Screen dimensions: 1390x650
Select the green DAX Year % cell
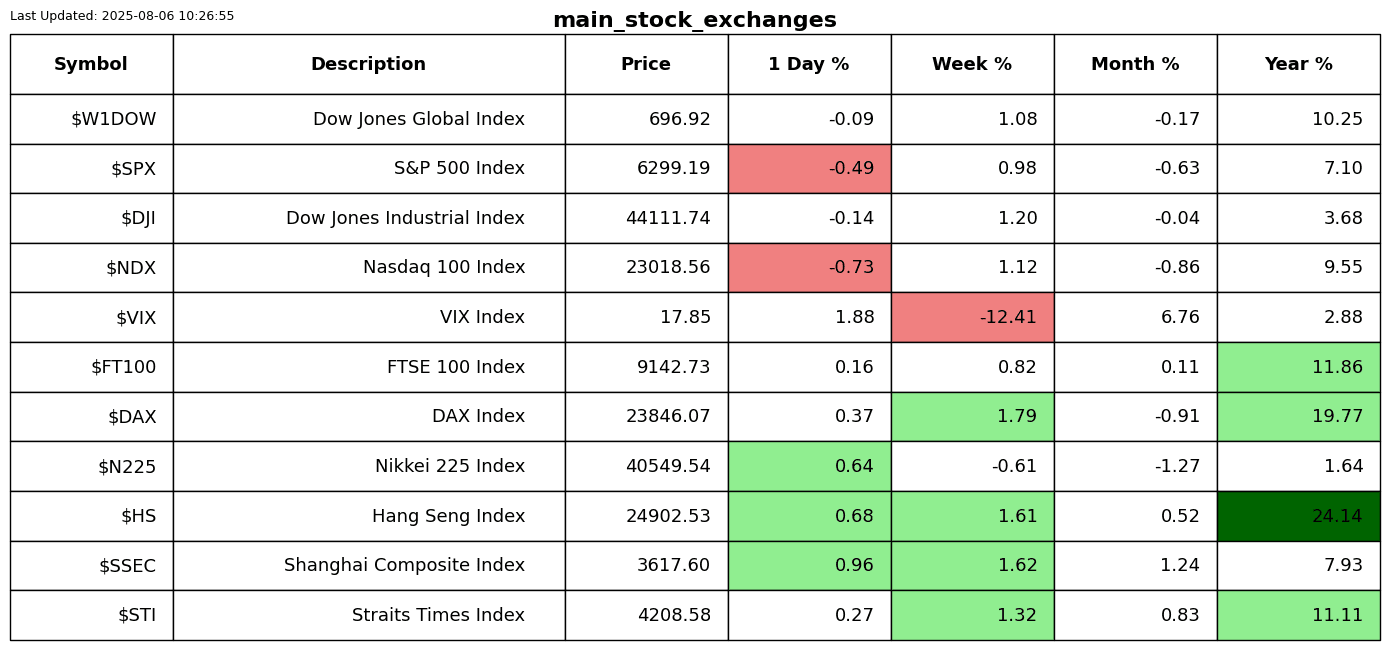click(1298, 417)
